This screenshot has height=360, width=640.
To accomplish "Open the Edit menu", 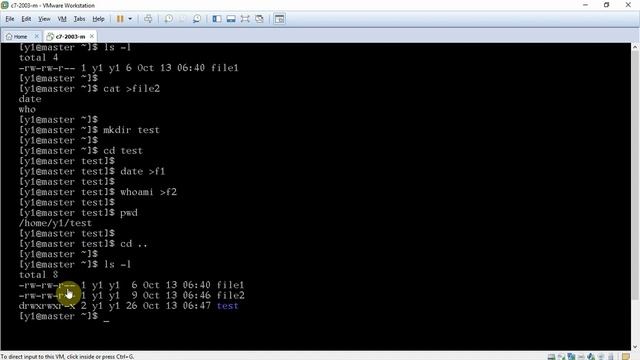I will coord(26,19).
